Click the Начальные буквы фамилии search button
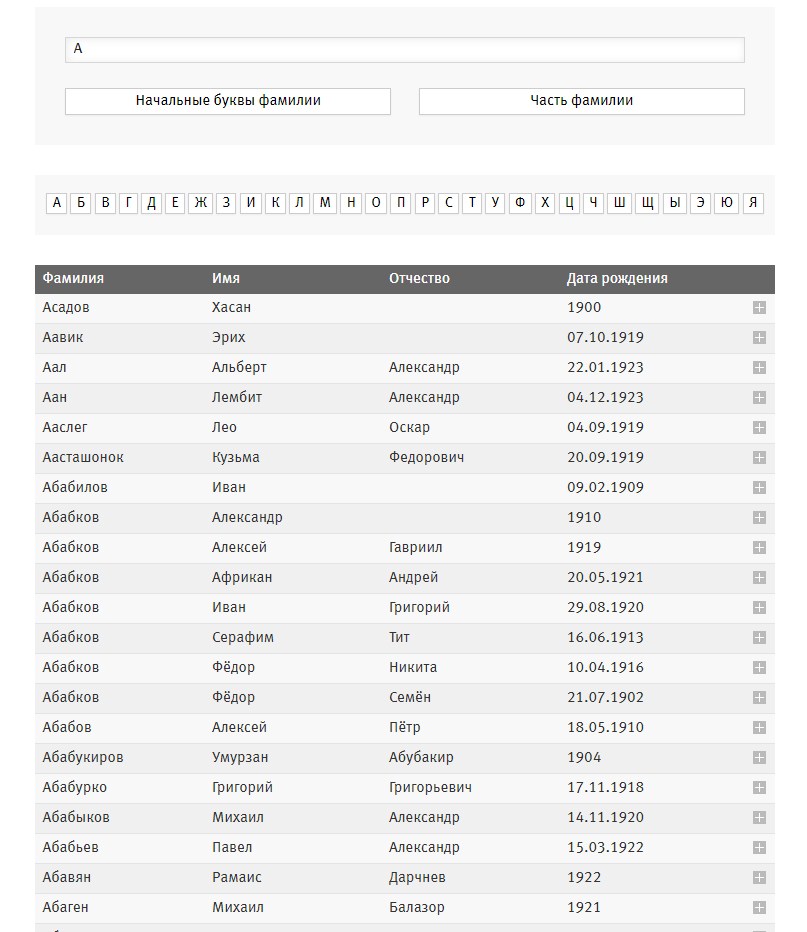Image resolution: width=807 pixels, height=932 pixels. pyautogui.click(x=228, y=101)
